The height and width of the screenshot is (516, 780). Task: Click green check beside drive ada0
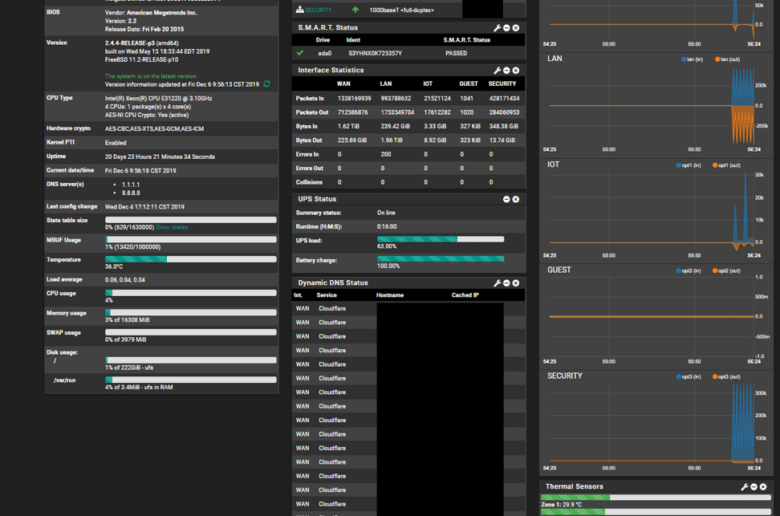click(x=300, y=53)
